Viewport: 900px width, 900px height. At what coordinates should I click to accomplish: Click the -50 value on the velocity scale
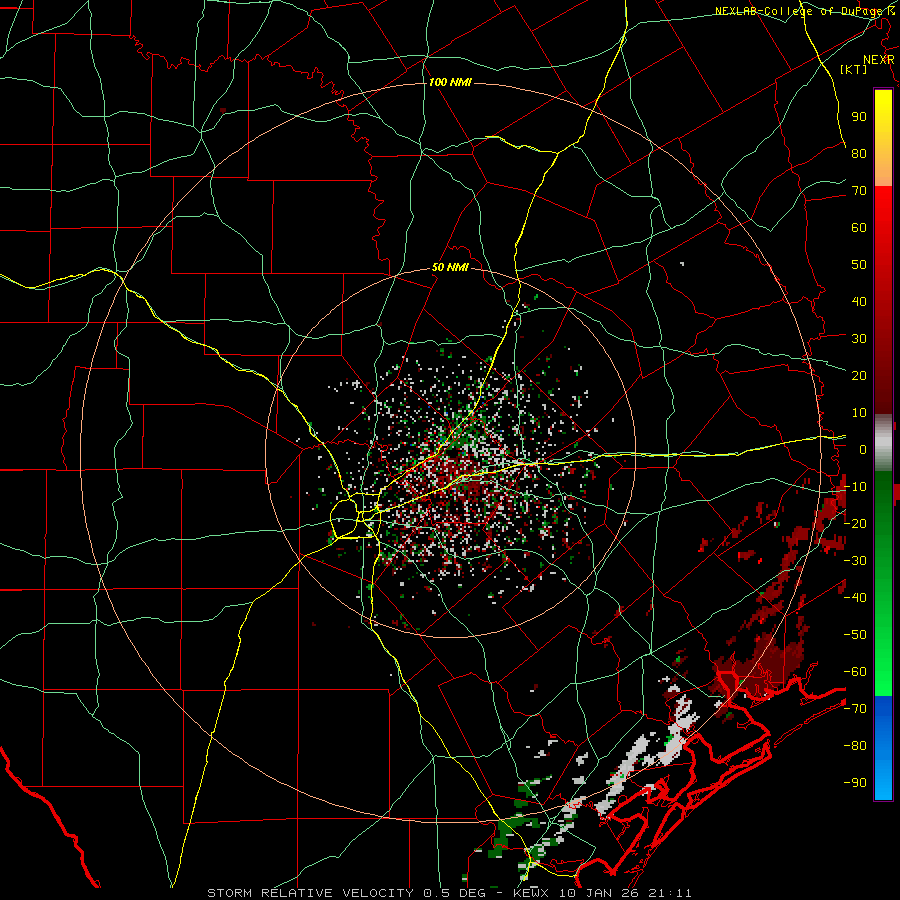tap(855, 634)
